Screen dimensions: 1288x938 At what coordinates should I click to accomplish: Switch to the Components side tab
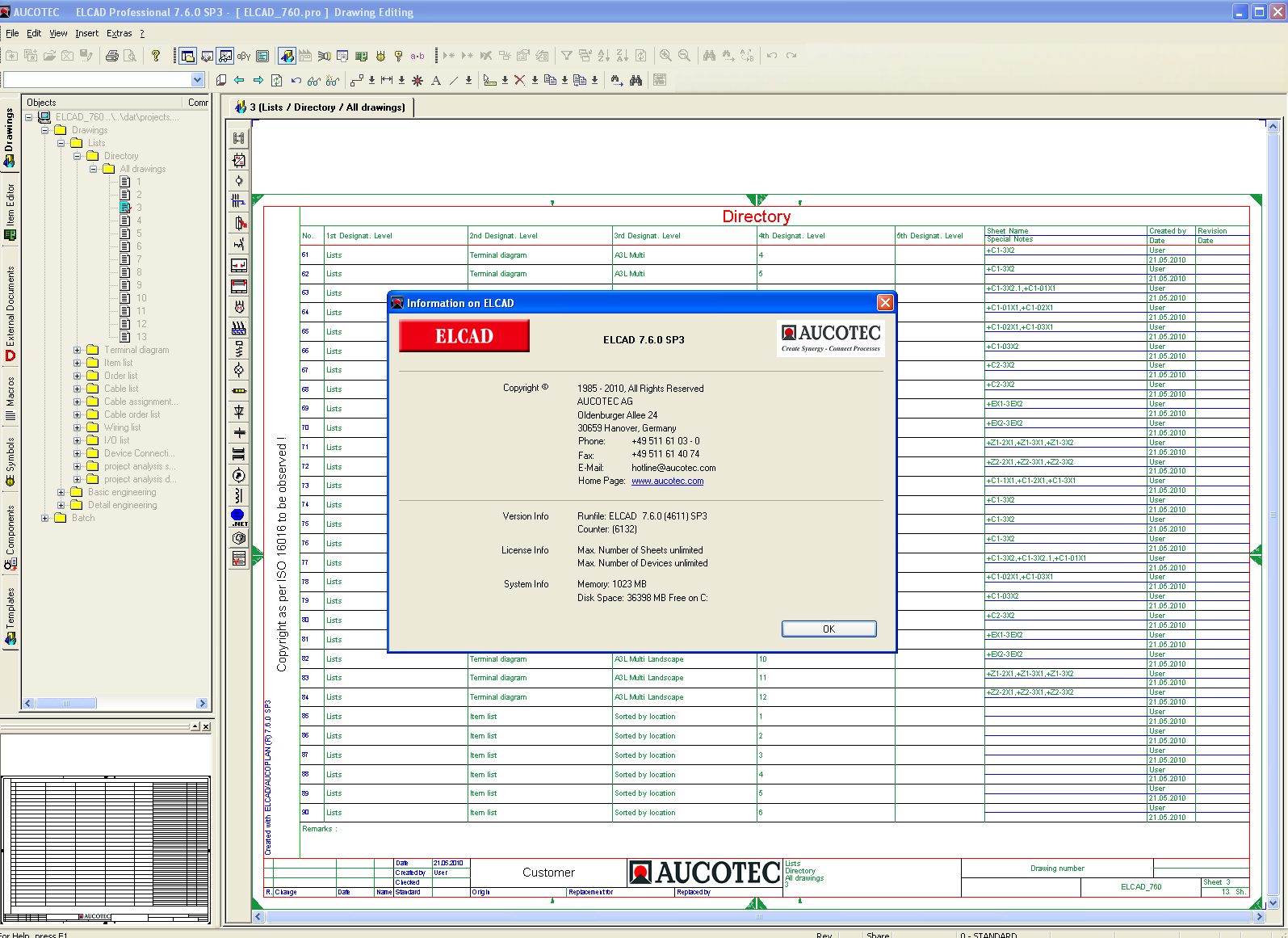[x=10, y=537]
